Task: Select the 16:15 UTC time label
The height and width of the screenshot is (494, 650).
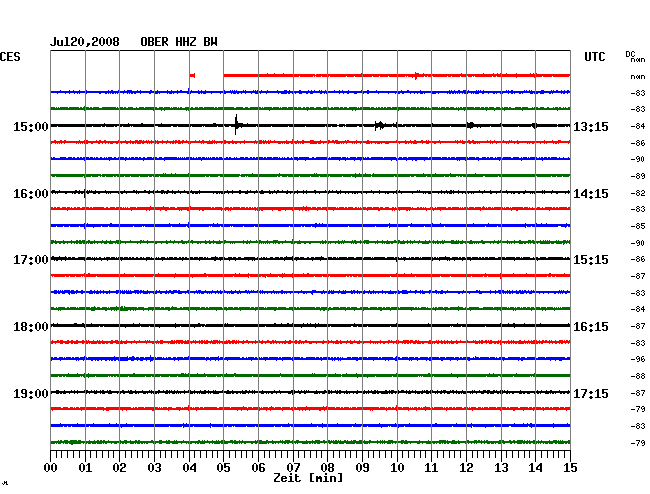Action: pos(591,327)
